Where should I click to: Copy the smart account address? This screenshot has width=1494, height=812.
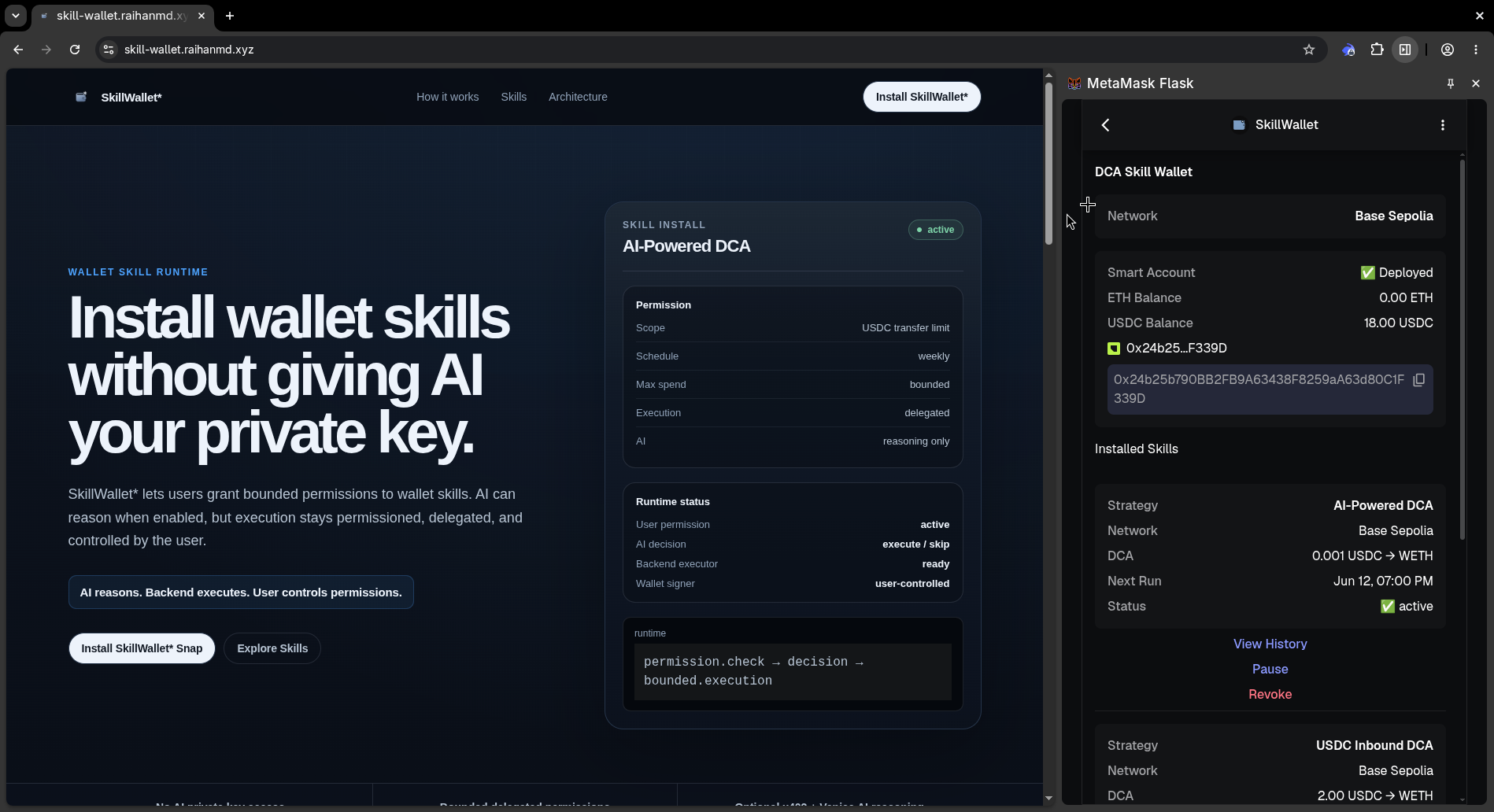(x=1418, y=380)
